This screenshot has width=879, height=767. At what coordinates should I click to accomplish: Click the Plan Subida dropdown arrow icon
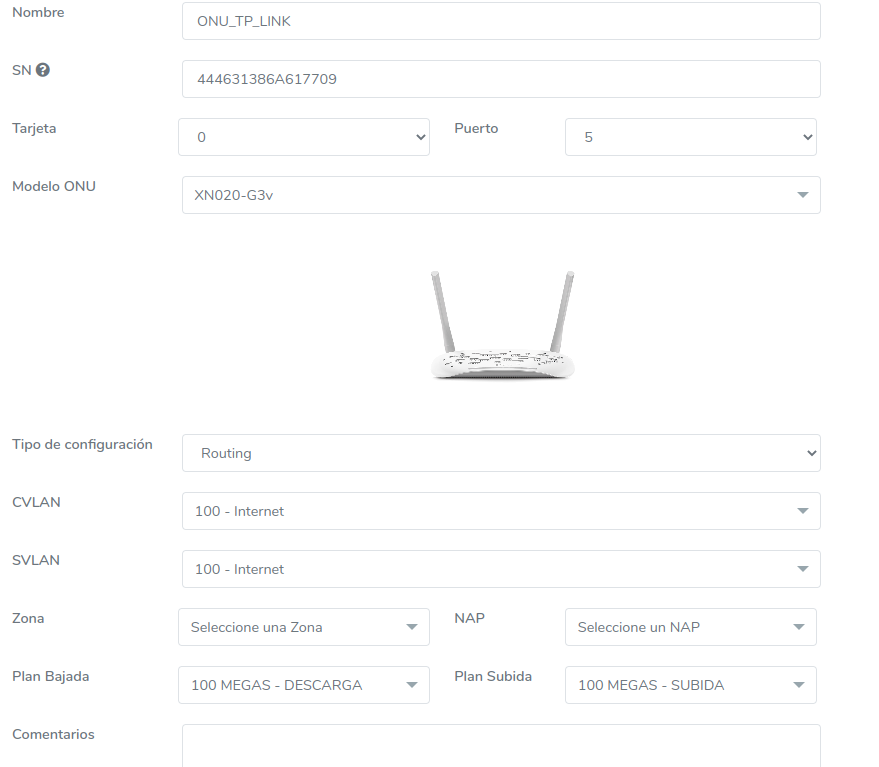(x=798, y=685)
